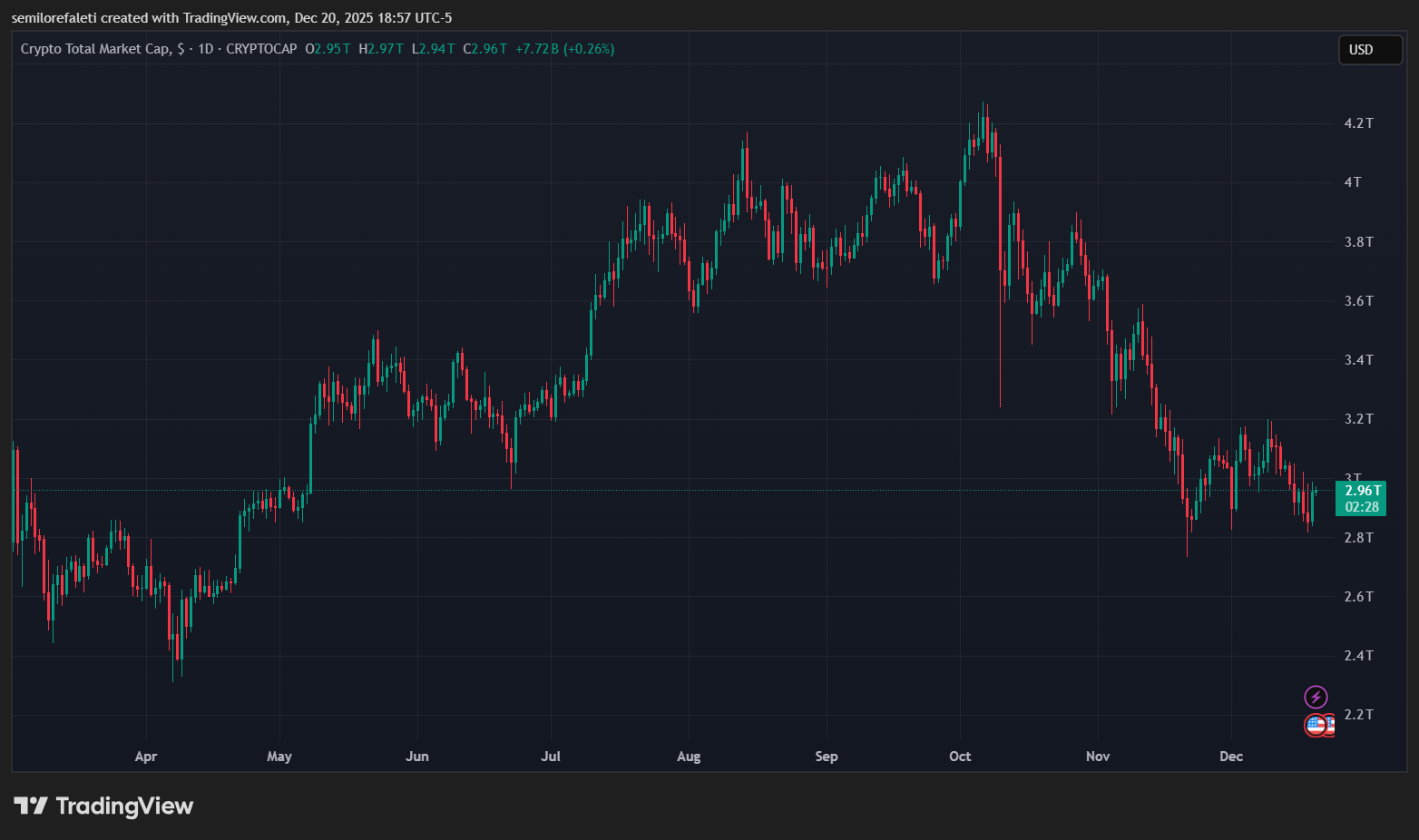The image size is (1419, 840).
Task: Click the Jun label on the time axis
Action: (x=417, y=757)
